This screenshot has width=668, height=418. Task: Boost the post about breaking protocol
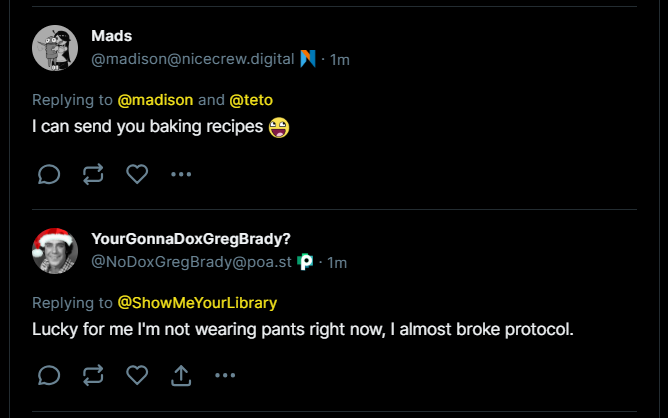click(93, 375)
